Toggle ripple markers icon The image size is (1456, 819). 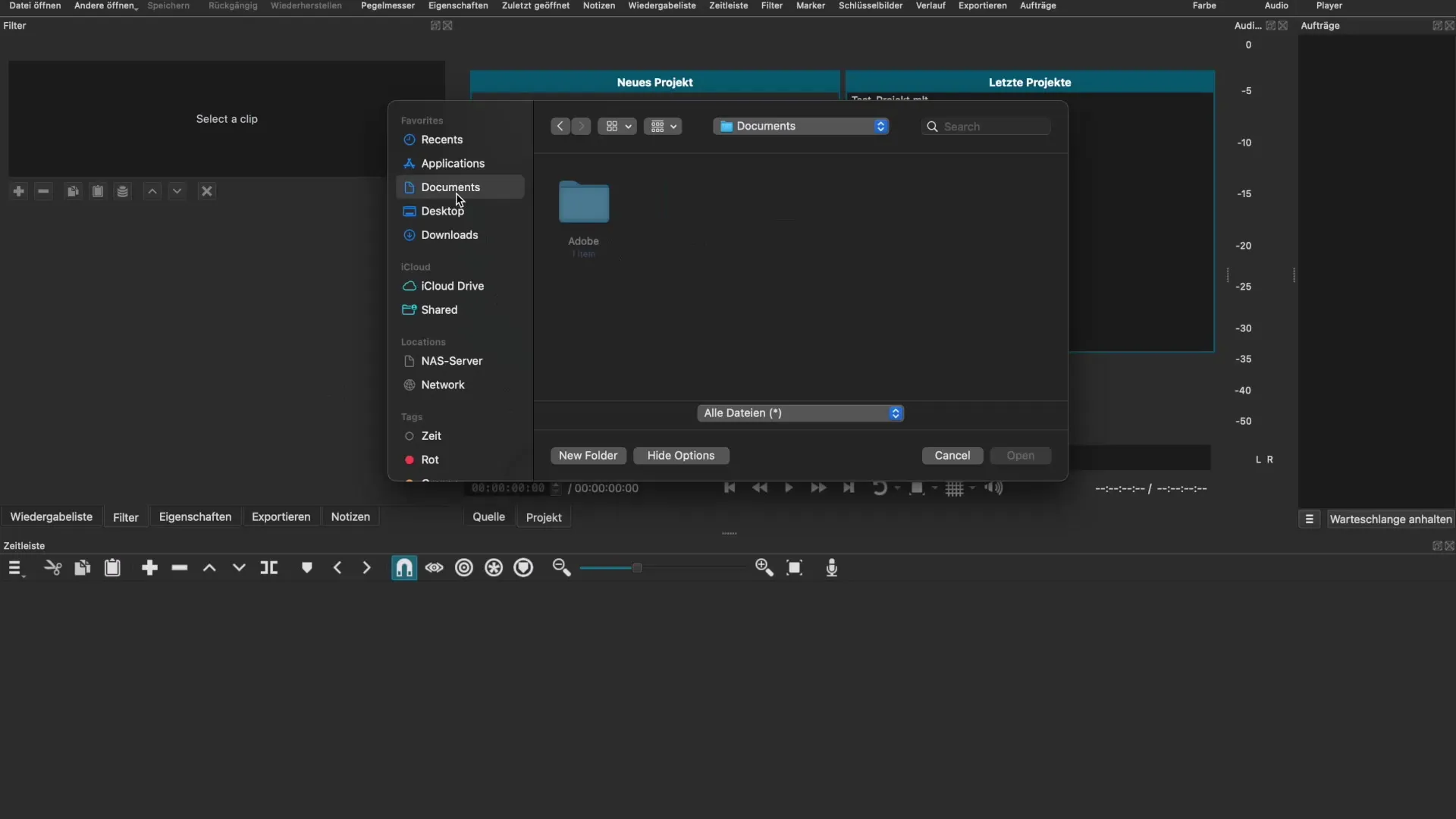524,568
